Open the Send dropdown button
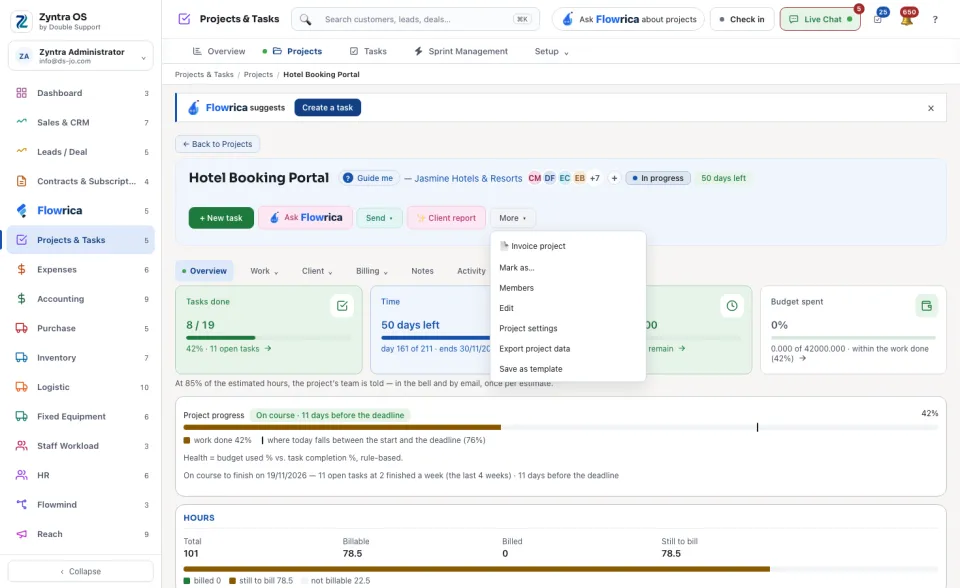Viewport: 960px width, 588px height. [x=380, y=218]
